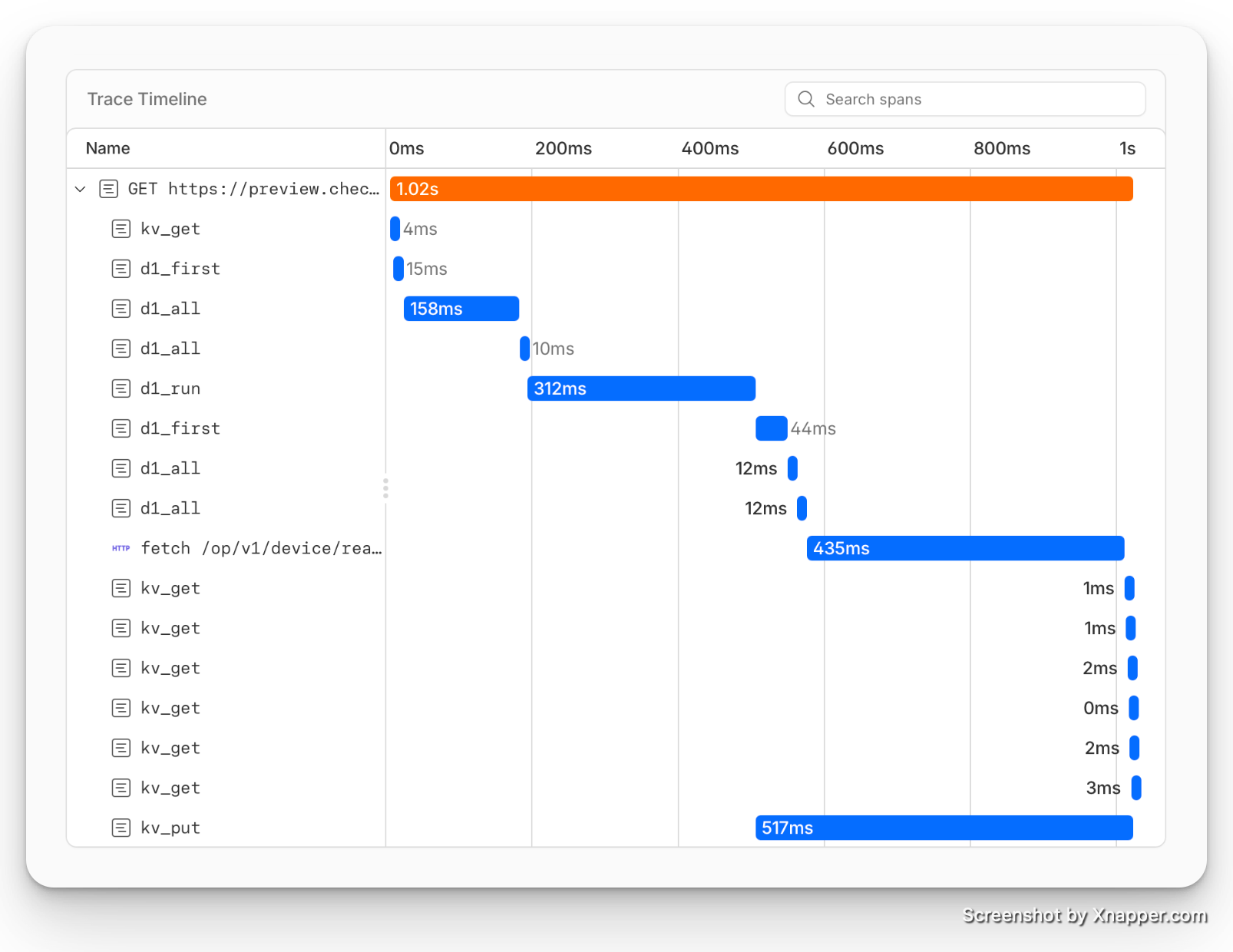Click the search magnifier icon
The height and width of the screenshot is (952, 1233).
(805, 99)
